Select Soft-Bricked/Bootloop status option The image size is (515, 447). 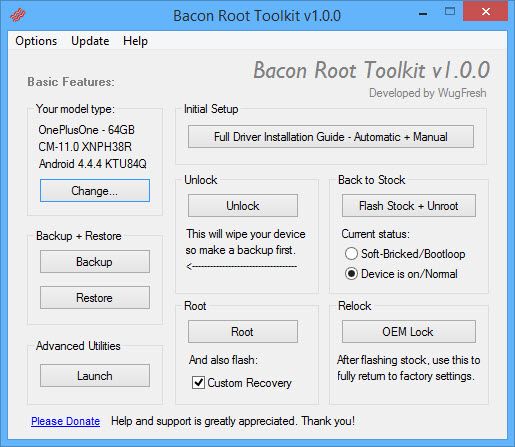[351, 254]
